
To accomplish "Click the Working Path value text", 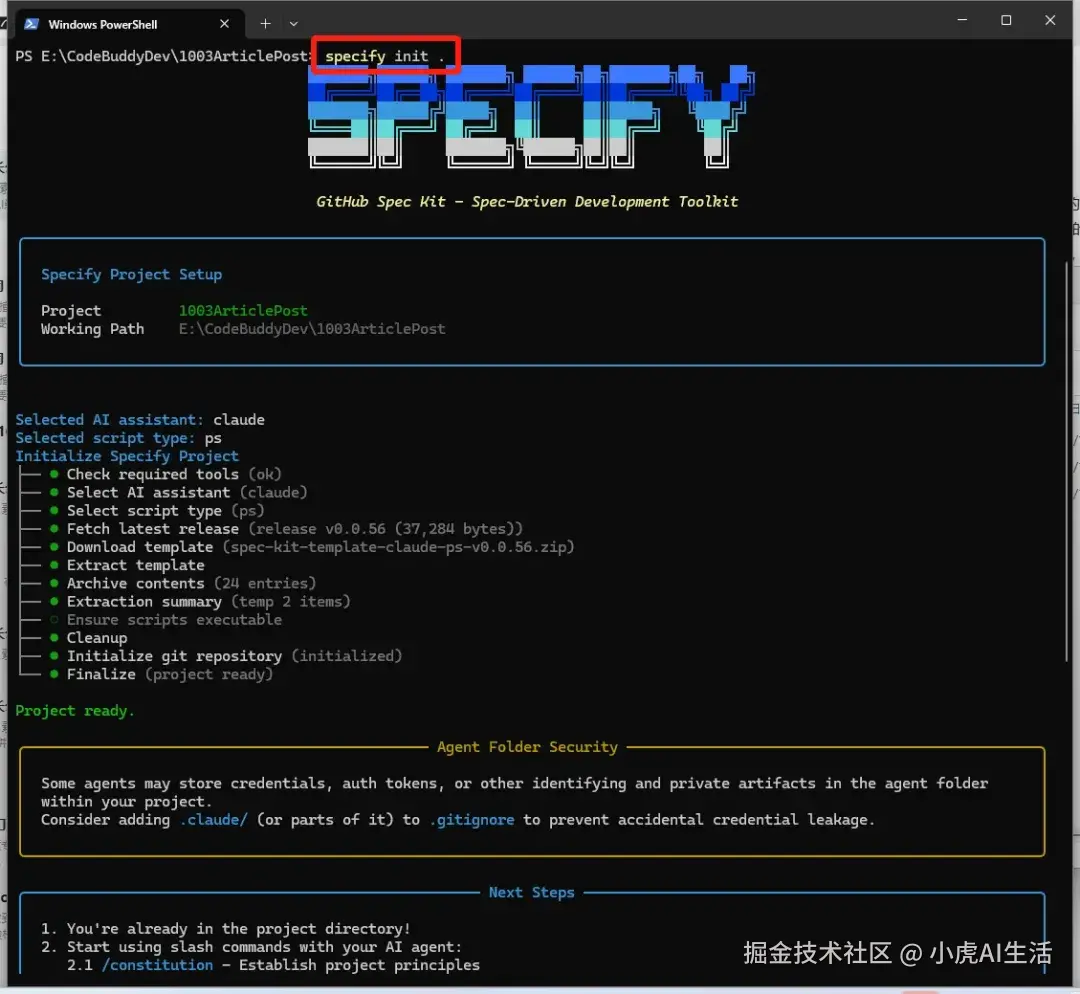I will (312, 329).
